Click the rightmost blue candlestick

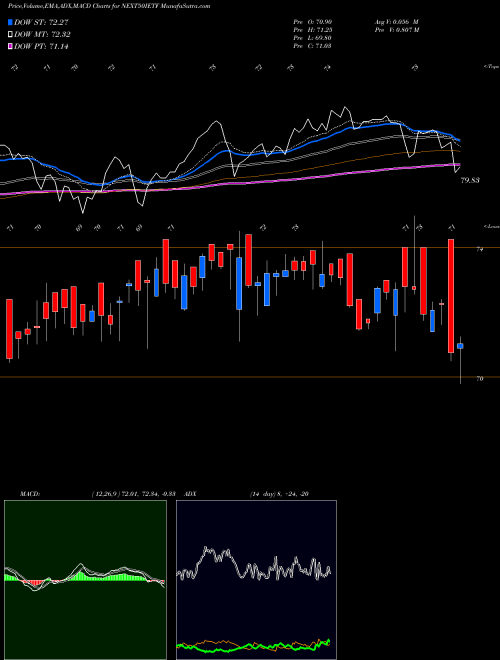[460, 346]
